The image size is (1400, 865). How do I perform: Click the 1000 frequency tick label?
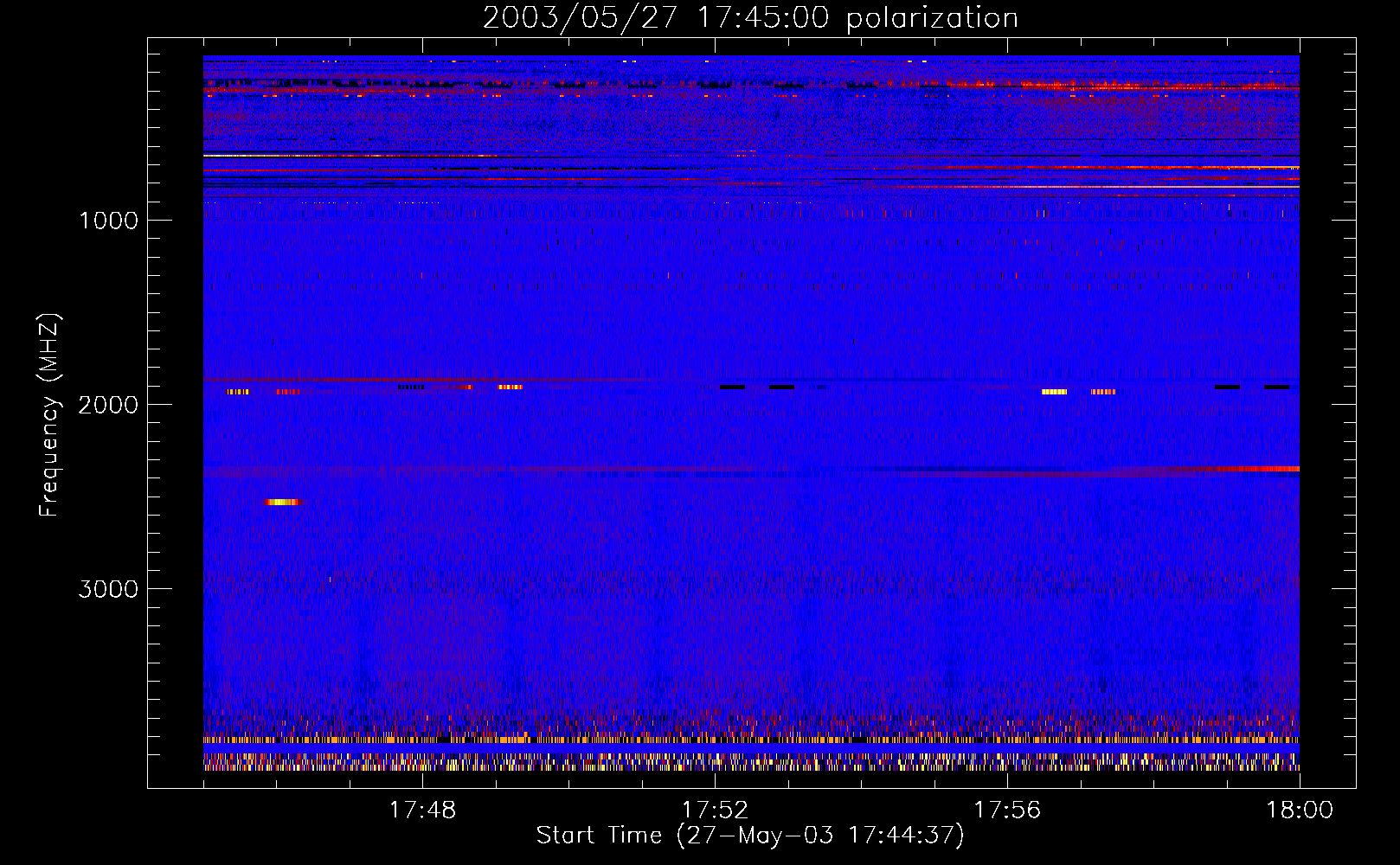click(x=108, y=221)
